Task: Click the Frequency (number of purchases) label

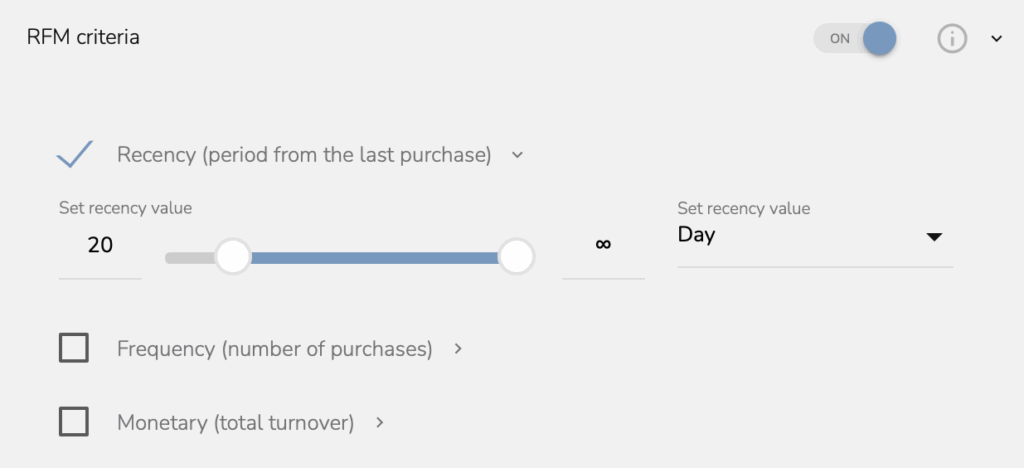Action: (275, 349)
